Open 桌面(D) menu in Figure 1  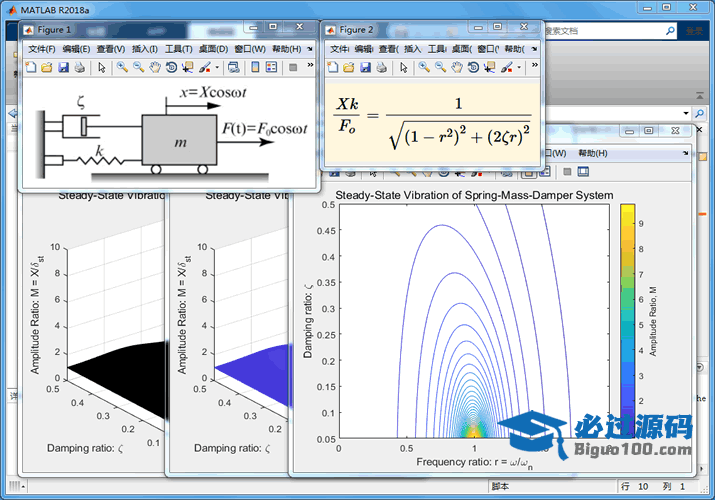(x=213, y=49)
